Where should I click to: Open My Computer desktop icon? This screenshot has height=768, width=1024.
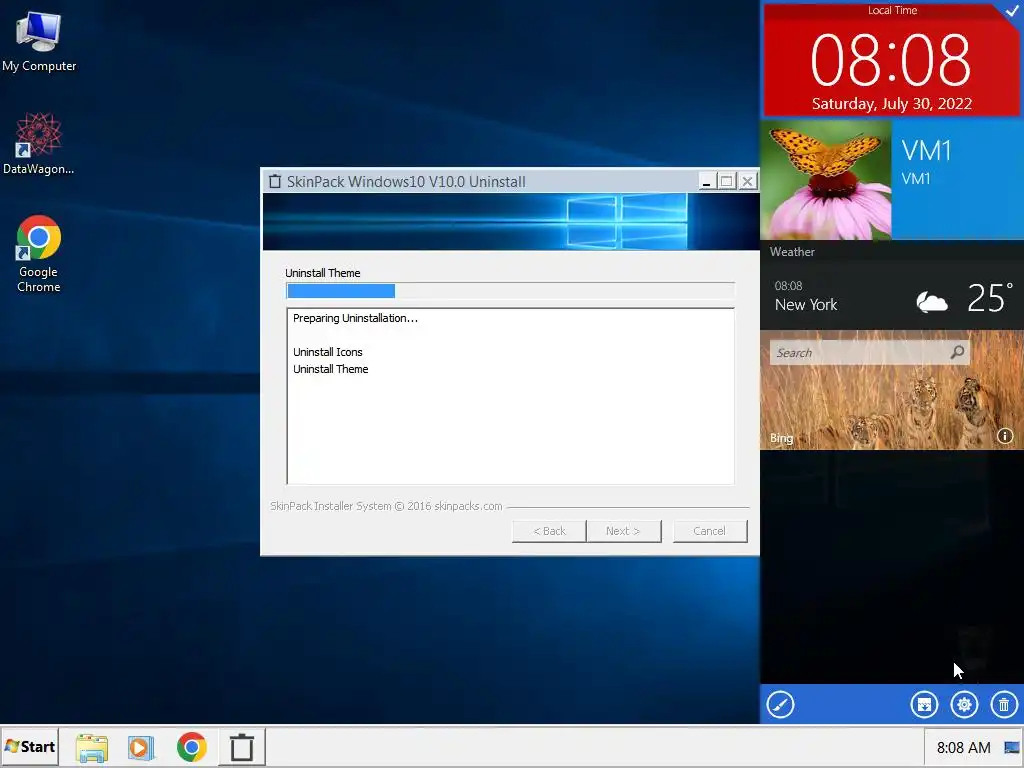point(39,41)
